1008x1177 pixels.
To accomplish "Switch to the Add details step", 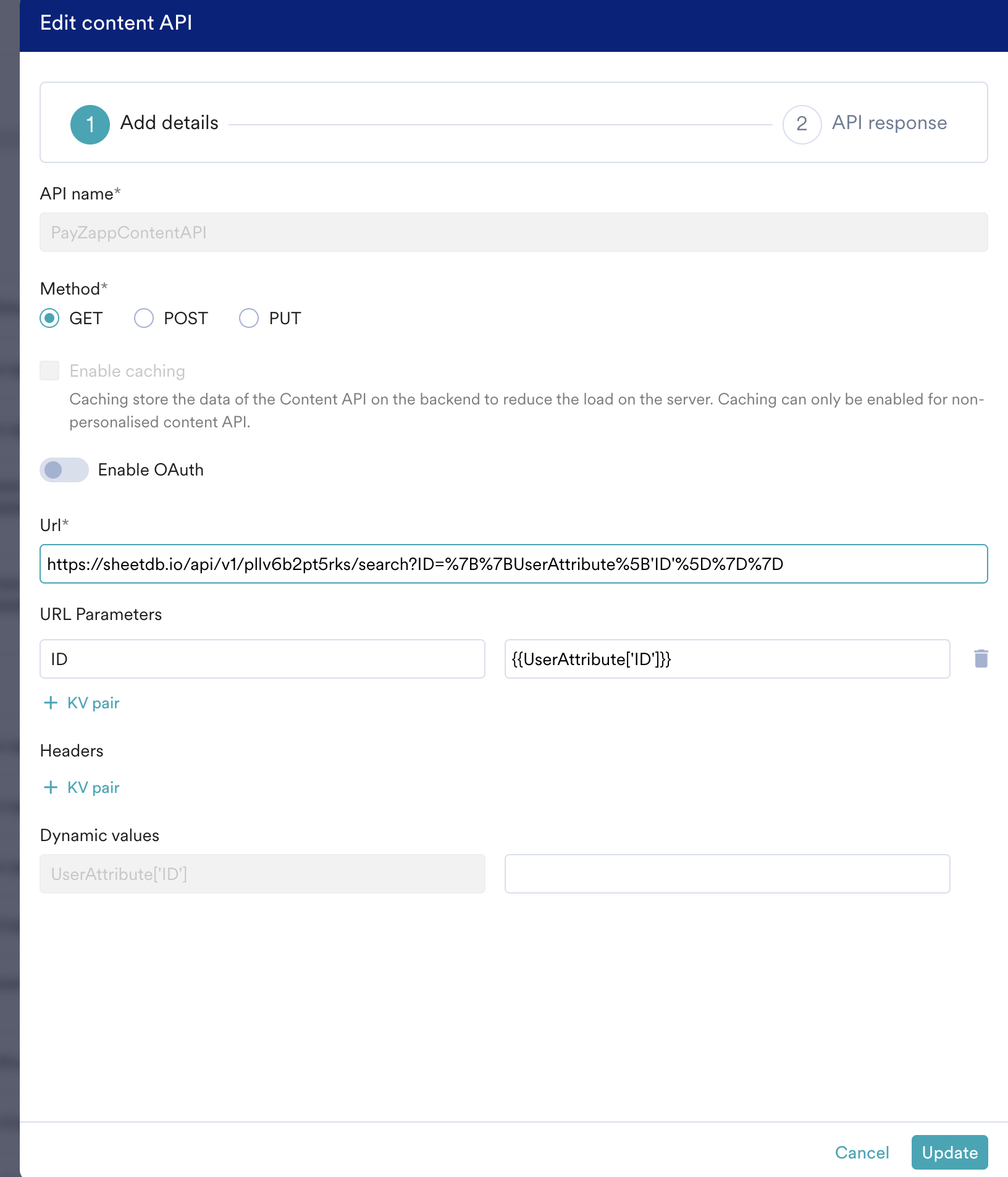I will 169,123.
